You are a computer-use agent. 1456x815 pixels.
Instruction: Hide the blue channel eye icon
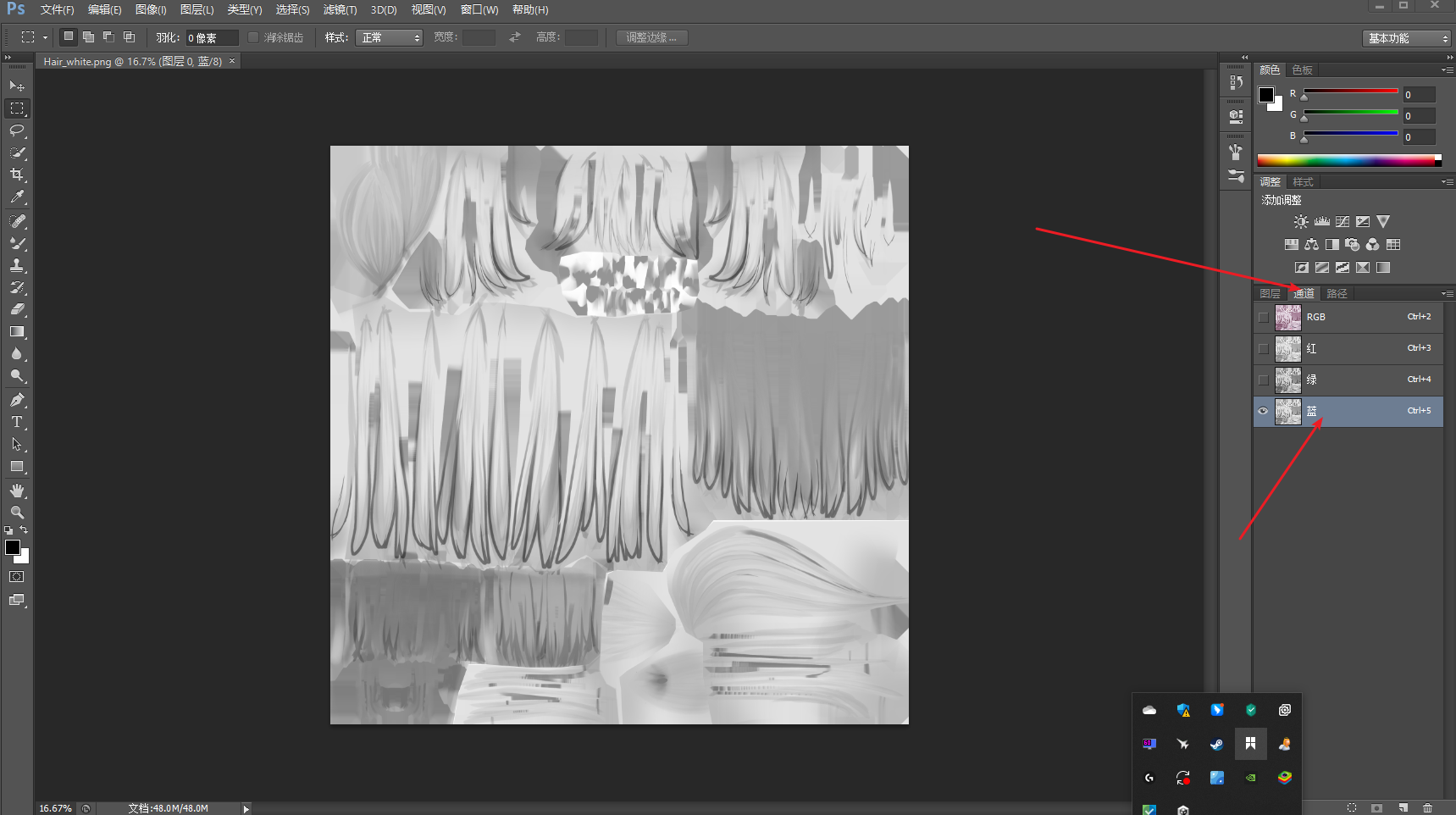click(x=1263, y=412)
